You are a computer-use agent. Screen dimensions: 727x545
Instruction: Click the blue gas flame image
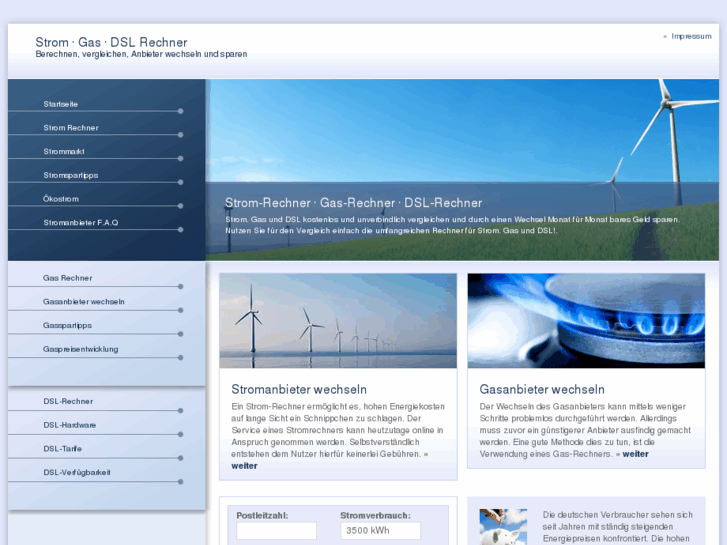point(586,321)
